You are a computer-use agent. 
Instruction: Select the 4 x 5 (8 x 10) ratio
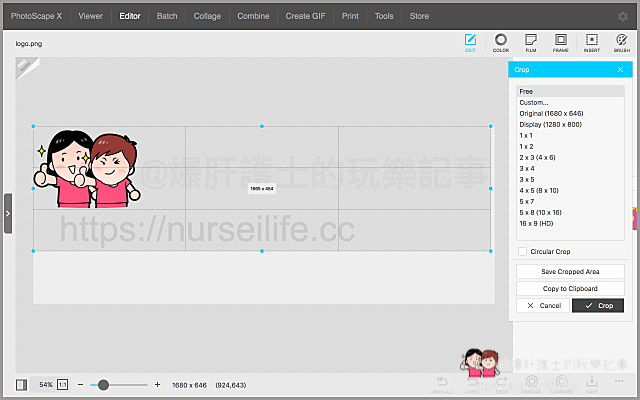(570, 191)
